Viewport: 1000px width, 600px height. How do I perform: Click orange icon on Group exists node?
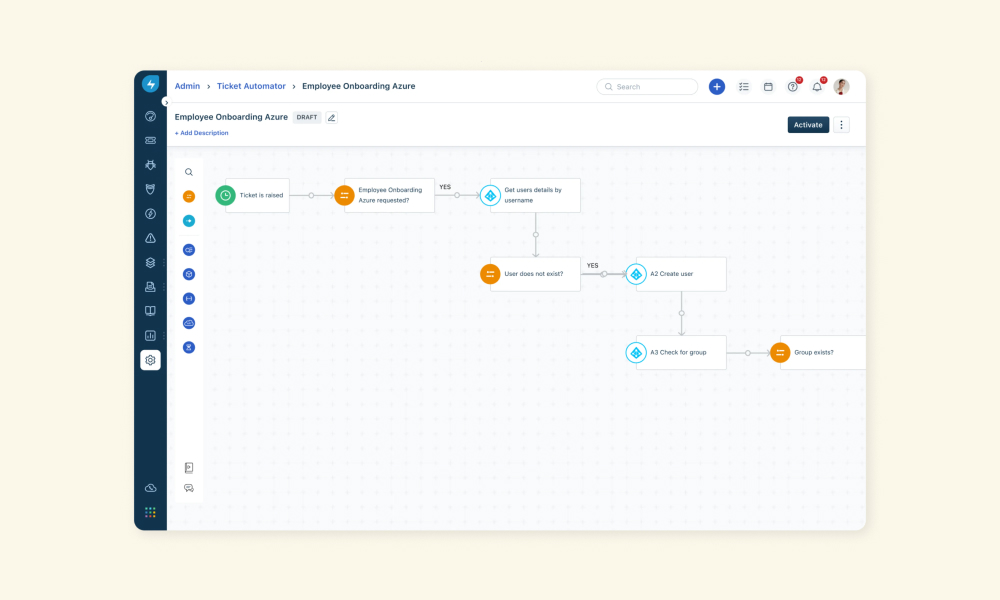point(780,353)
